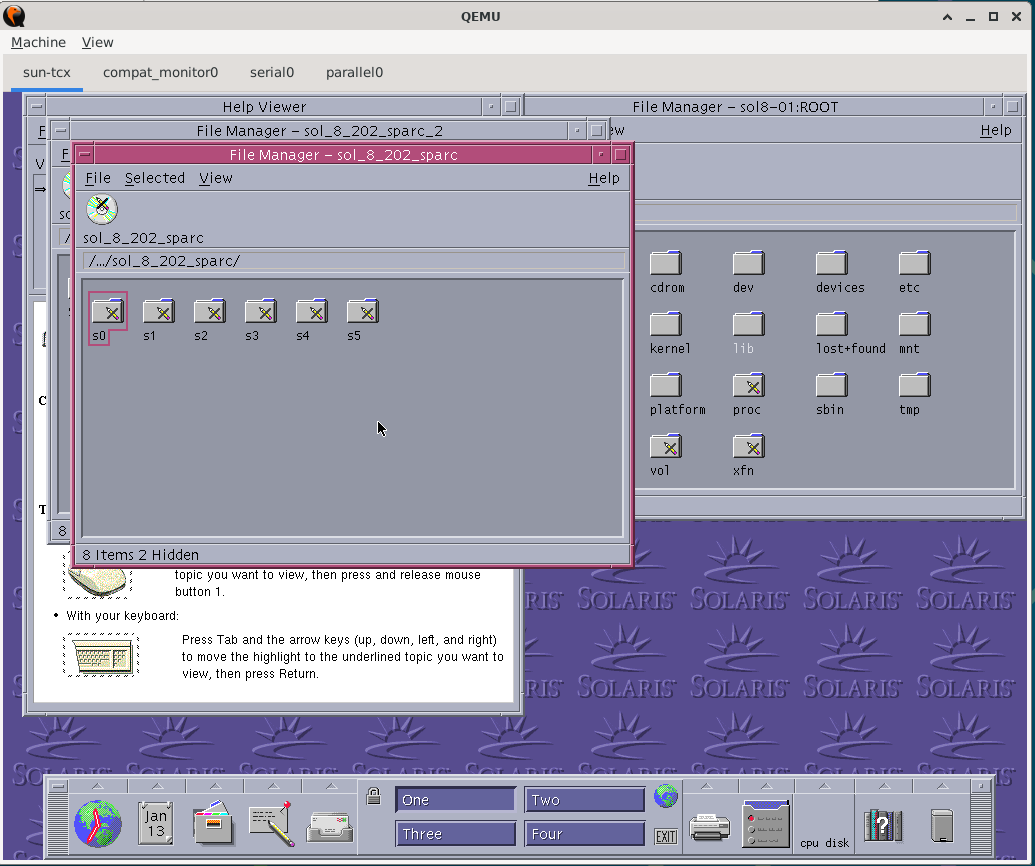Click the Calendar icon showing Jan 13
This screenshot has width=1035, height=866.
156,824
